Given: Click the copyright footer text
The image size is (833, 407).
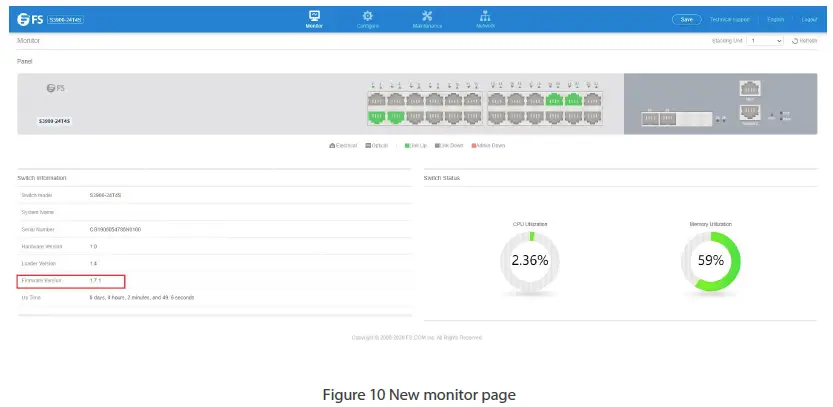Looking at the screenshot, I should (417, 337).
